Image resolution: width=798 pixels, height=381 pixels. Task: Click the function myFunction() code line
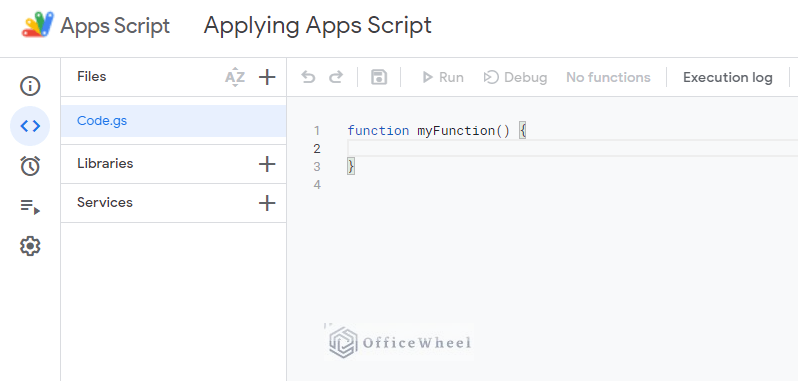click(437, 131)
